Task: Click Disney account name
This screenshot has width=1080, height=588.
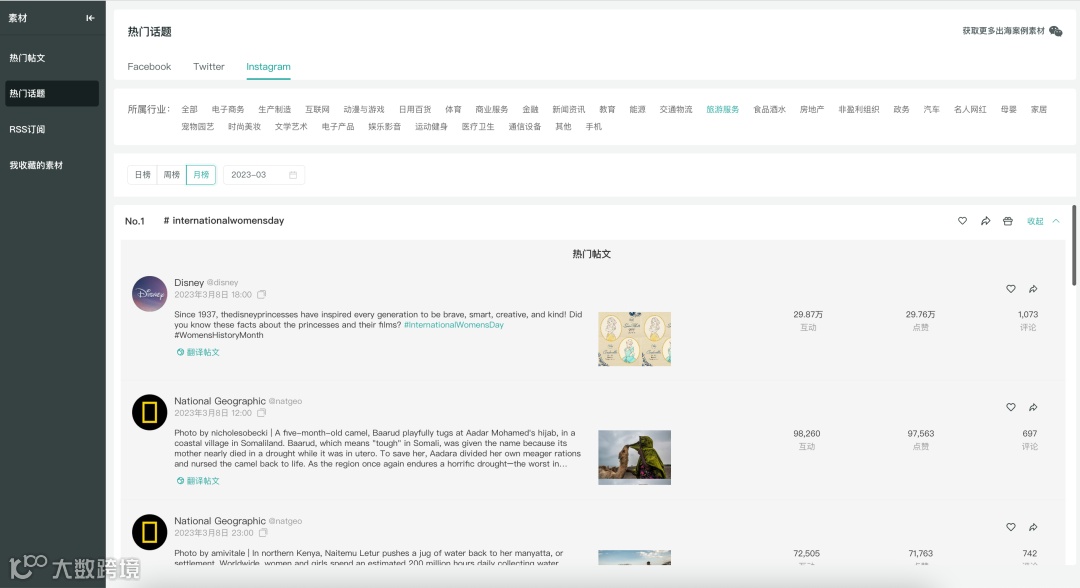Action: pos(189,282)
